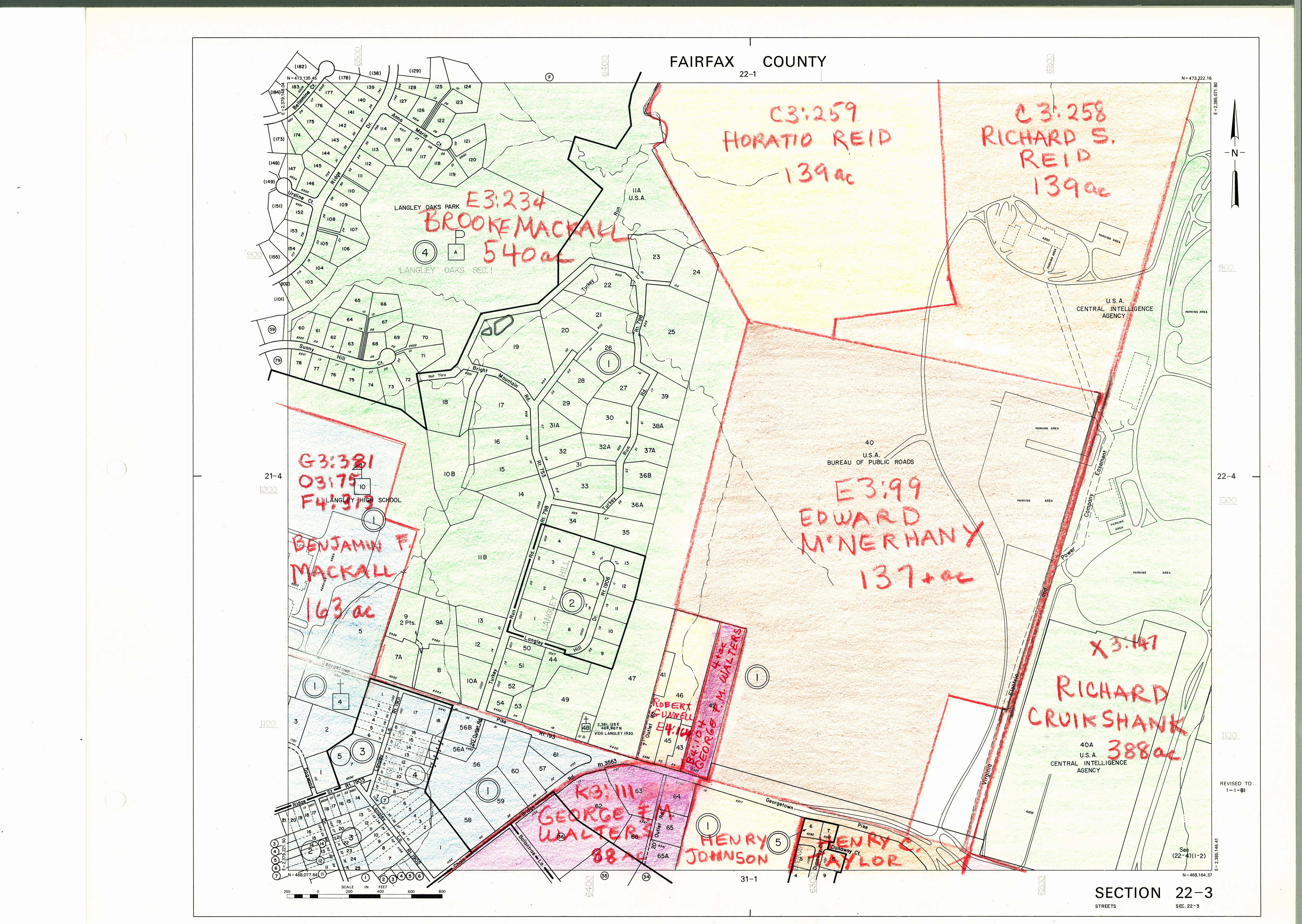The image size is (1302, 924).
Task: Click parcel label 31A
Action: click(x=554, y=425)
